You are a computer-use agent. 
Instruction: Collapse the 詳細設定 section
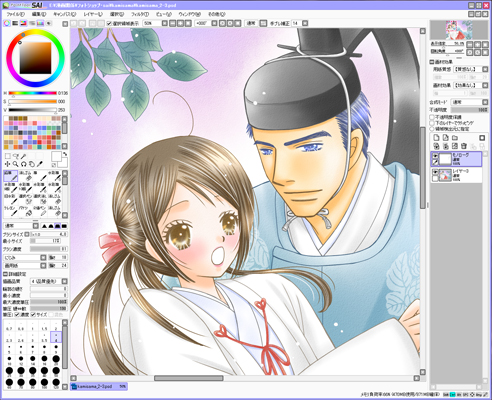pos(5,274)
